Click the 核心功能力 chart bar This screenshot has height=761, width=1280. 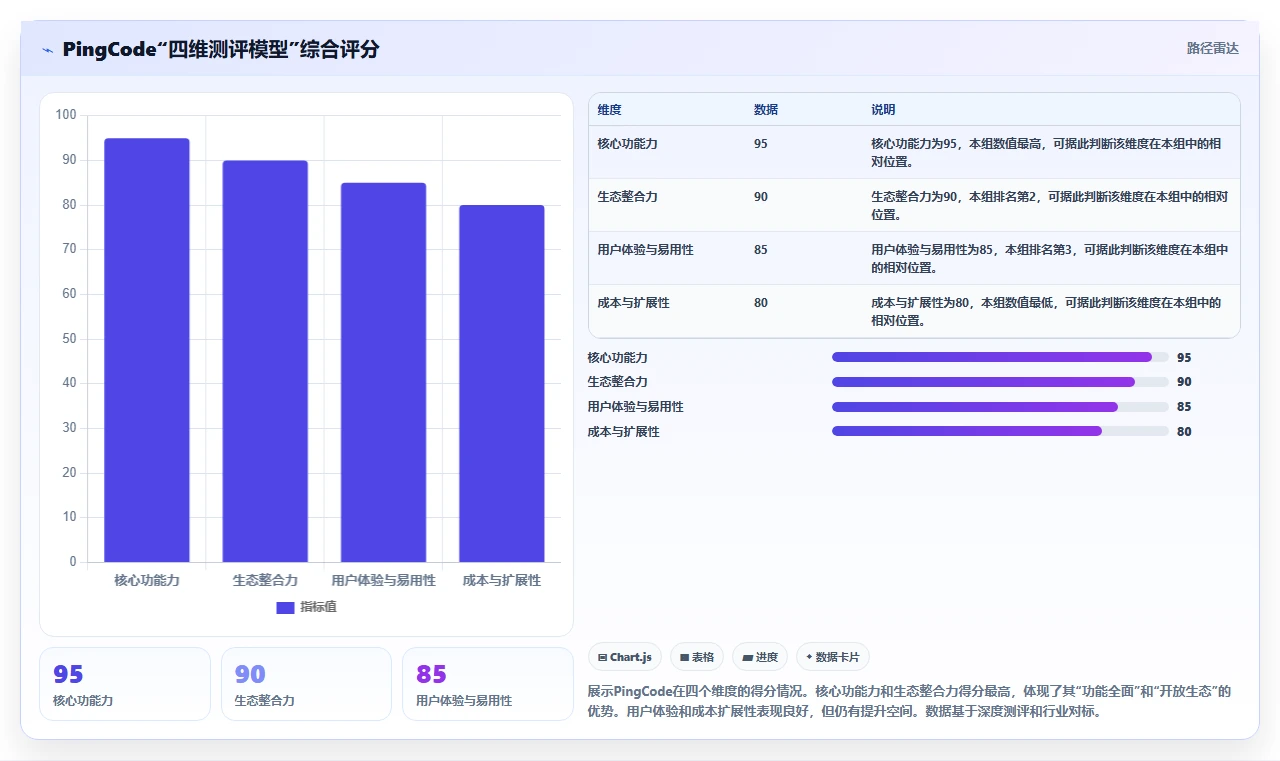[147, 350]
